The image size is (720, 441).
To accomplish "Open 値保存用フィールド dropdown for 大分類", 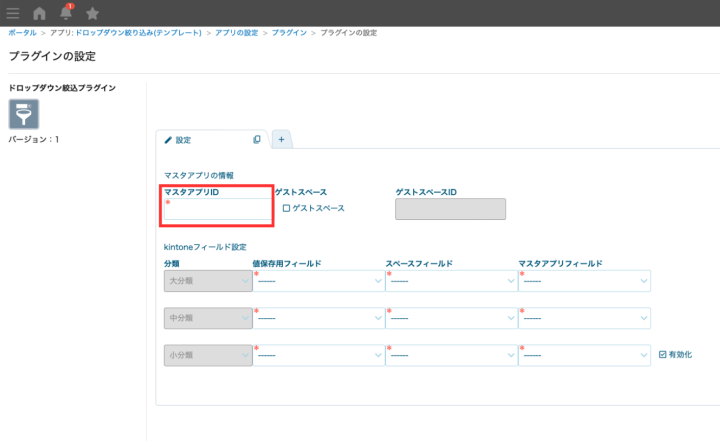I will (x=319, y=281).
